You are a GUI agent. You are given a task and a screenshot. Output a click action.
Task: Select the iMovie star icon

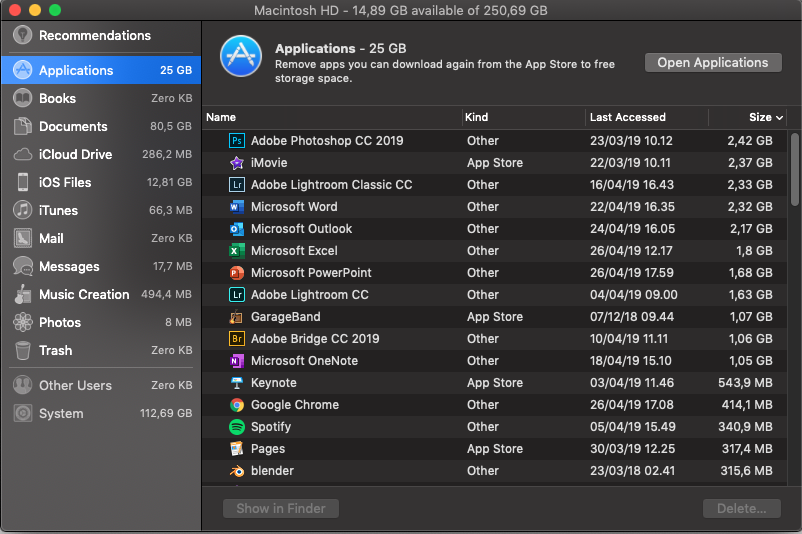click(x=237, y=163)
